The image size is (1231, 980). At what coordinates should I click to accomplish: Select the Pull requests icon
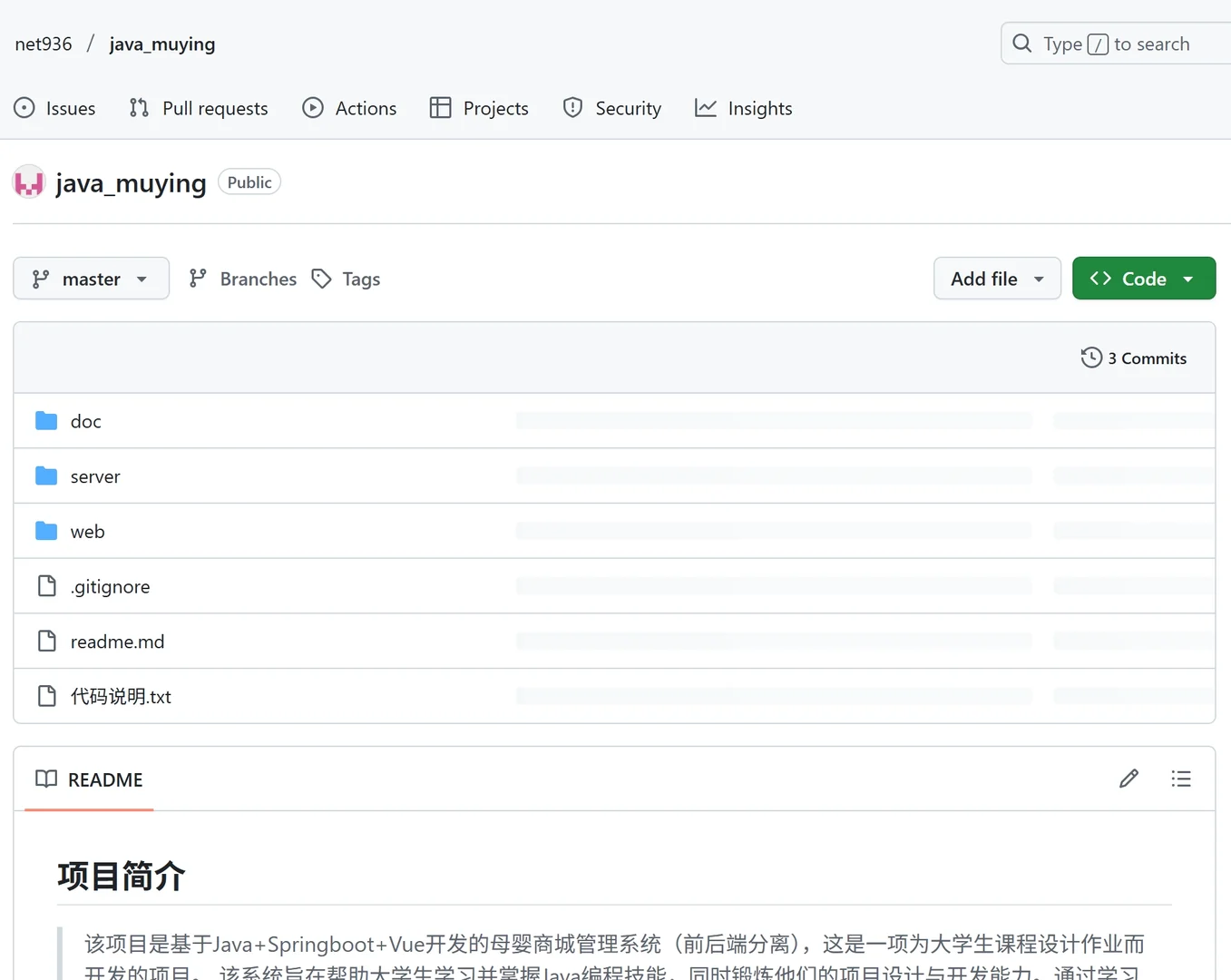coord(138,107)
